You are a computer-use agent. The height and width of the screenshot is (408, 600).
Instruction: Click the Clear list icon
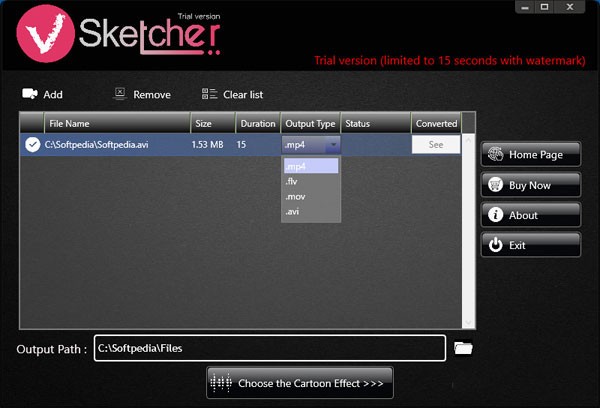209,94
